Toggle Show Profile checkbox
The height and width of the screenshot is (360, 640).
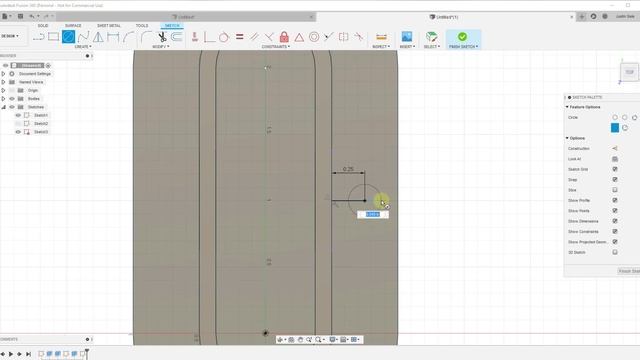click(x=615, y=200)
